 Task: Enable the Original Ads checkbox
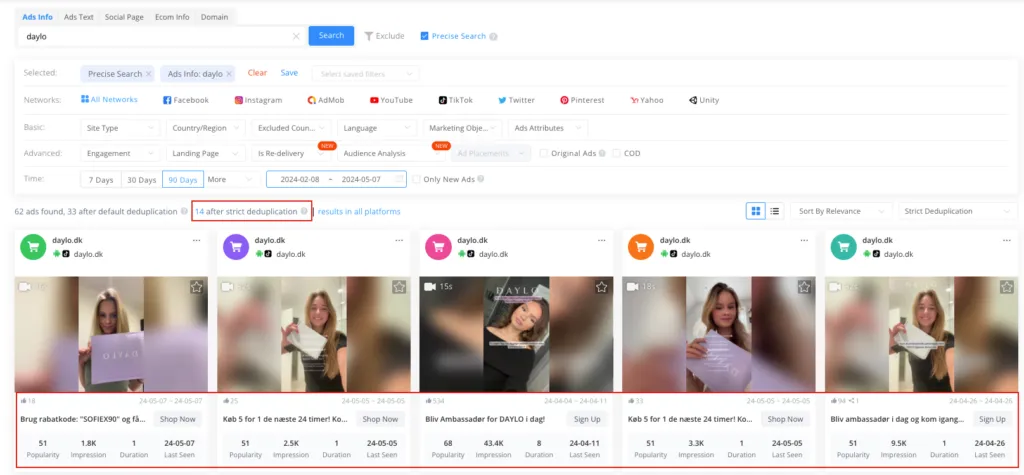coord(543,153)
